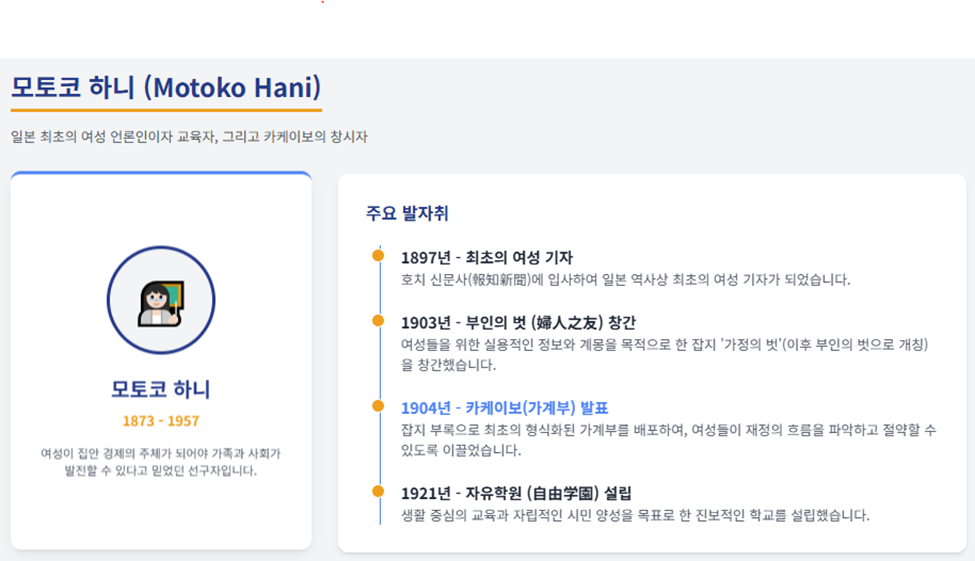Click the profile card quote about 집안 경제
The image size is (975, 561).
click(x=161, y=461)
